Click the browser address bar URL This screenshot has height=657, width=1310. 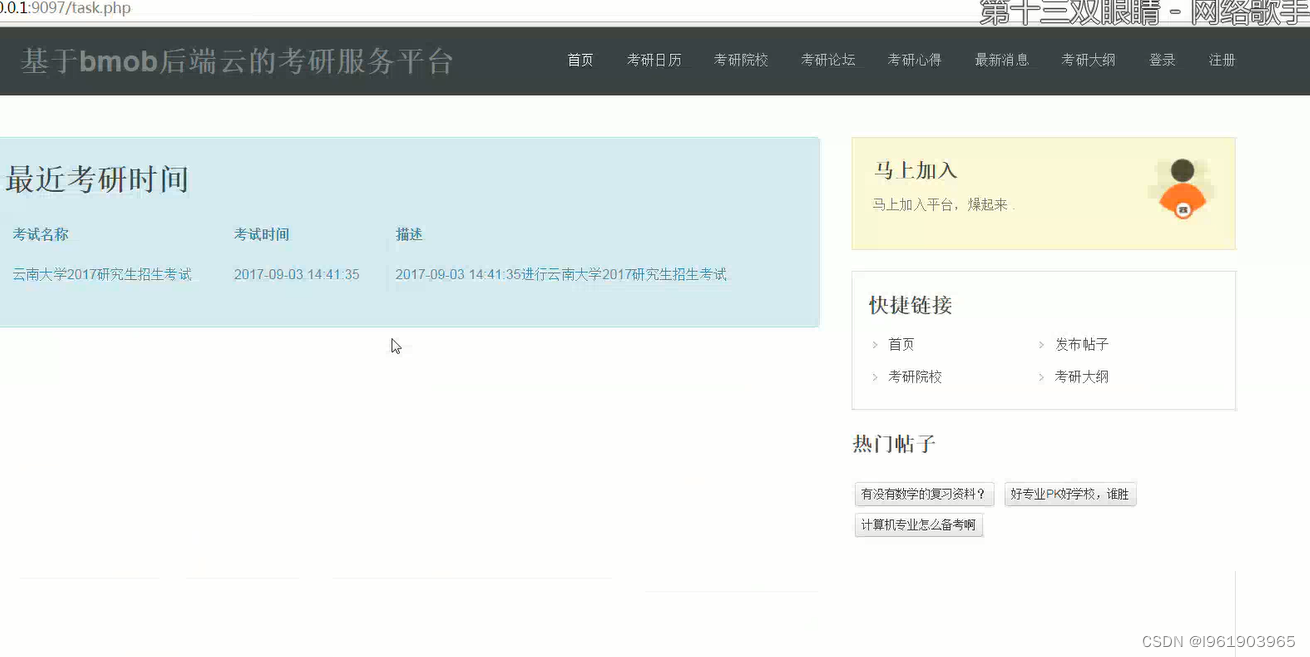[65, 8]
